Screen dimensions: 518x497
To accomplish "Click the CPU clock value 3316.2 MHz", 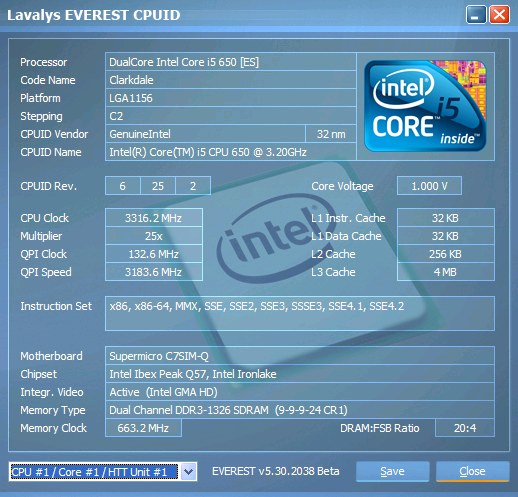I will click(154, 218).
